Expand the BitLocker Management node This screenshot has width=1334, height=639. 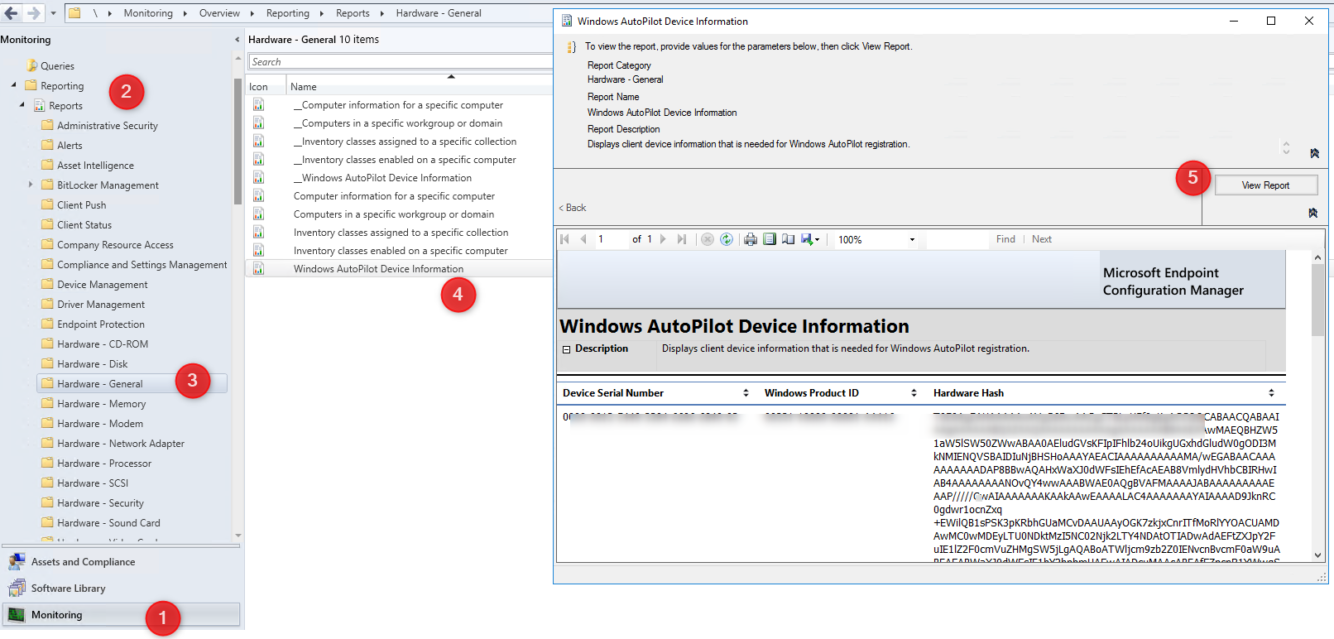click(30, 184)
